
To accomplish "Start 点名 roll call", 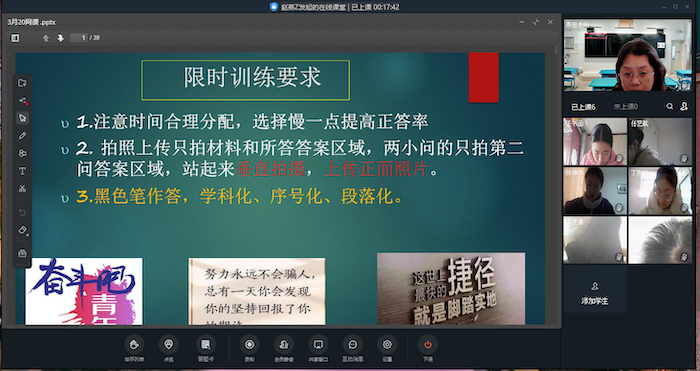I will click(168, 348).
